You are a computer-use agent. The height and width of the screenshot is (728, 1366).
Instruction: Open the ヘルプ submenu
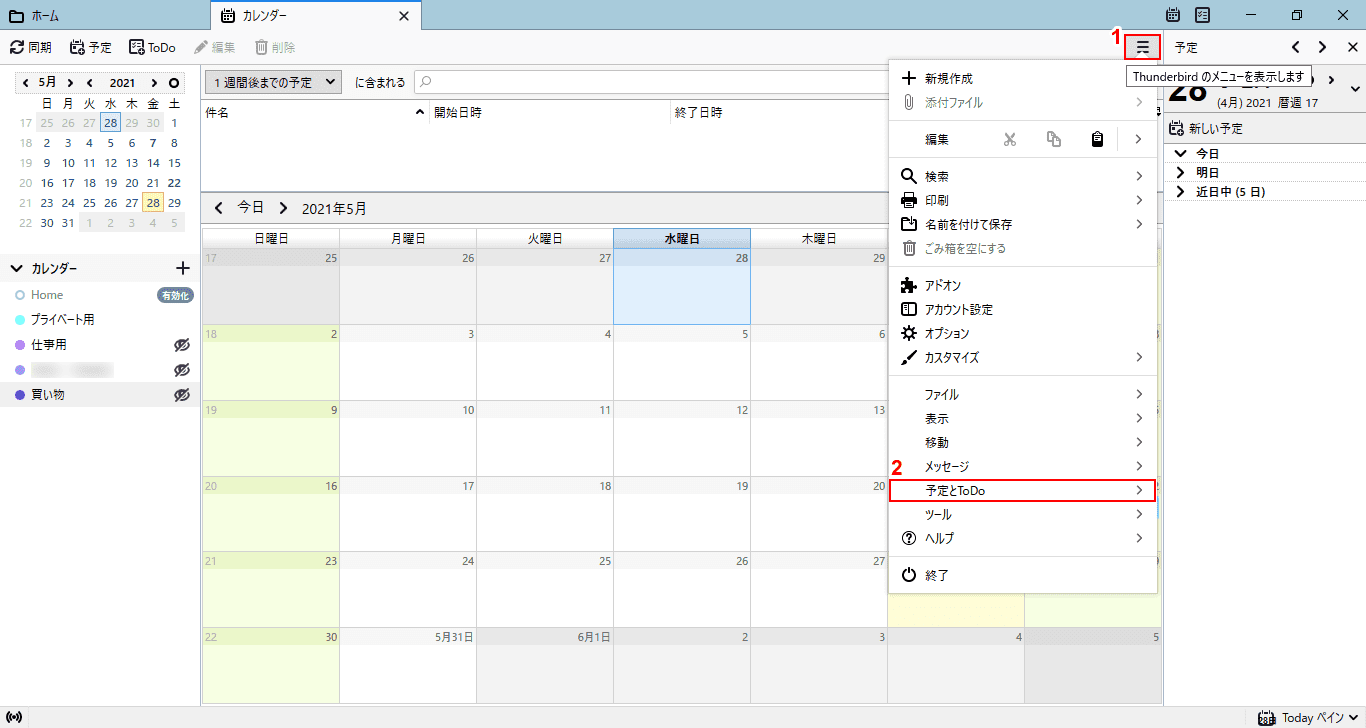(x=1023, y=538)
